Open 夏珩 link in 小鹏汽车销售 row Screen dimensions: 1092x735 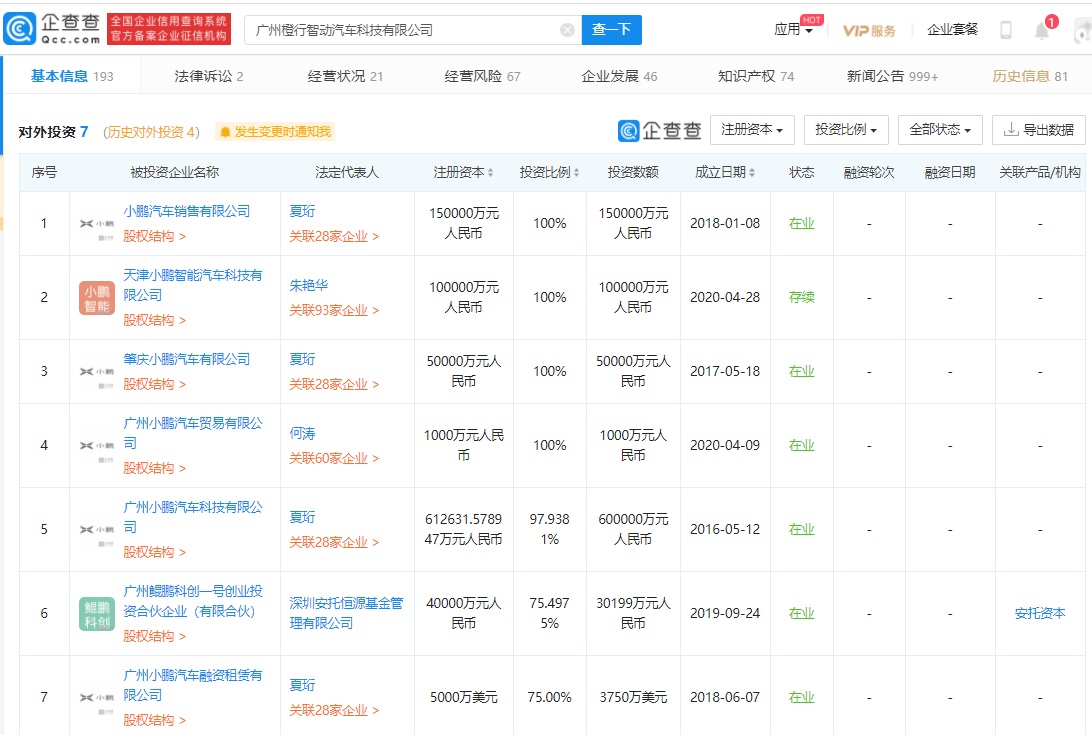point(302,211)
